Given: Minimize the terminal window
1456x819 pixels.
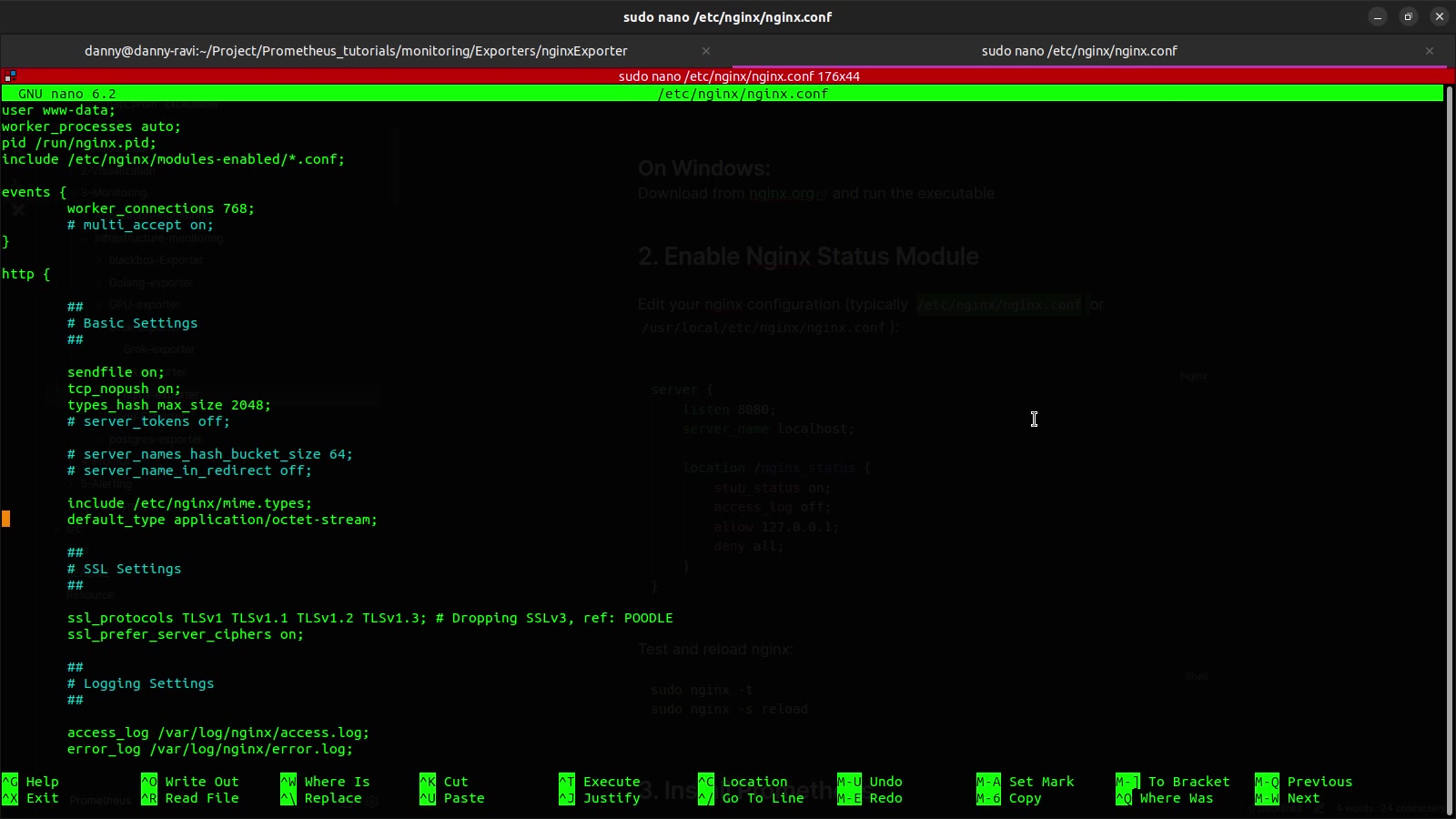Looking at the screenshot, I should pyautogui.click(x=1378, y=16).
